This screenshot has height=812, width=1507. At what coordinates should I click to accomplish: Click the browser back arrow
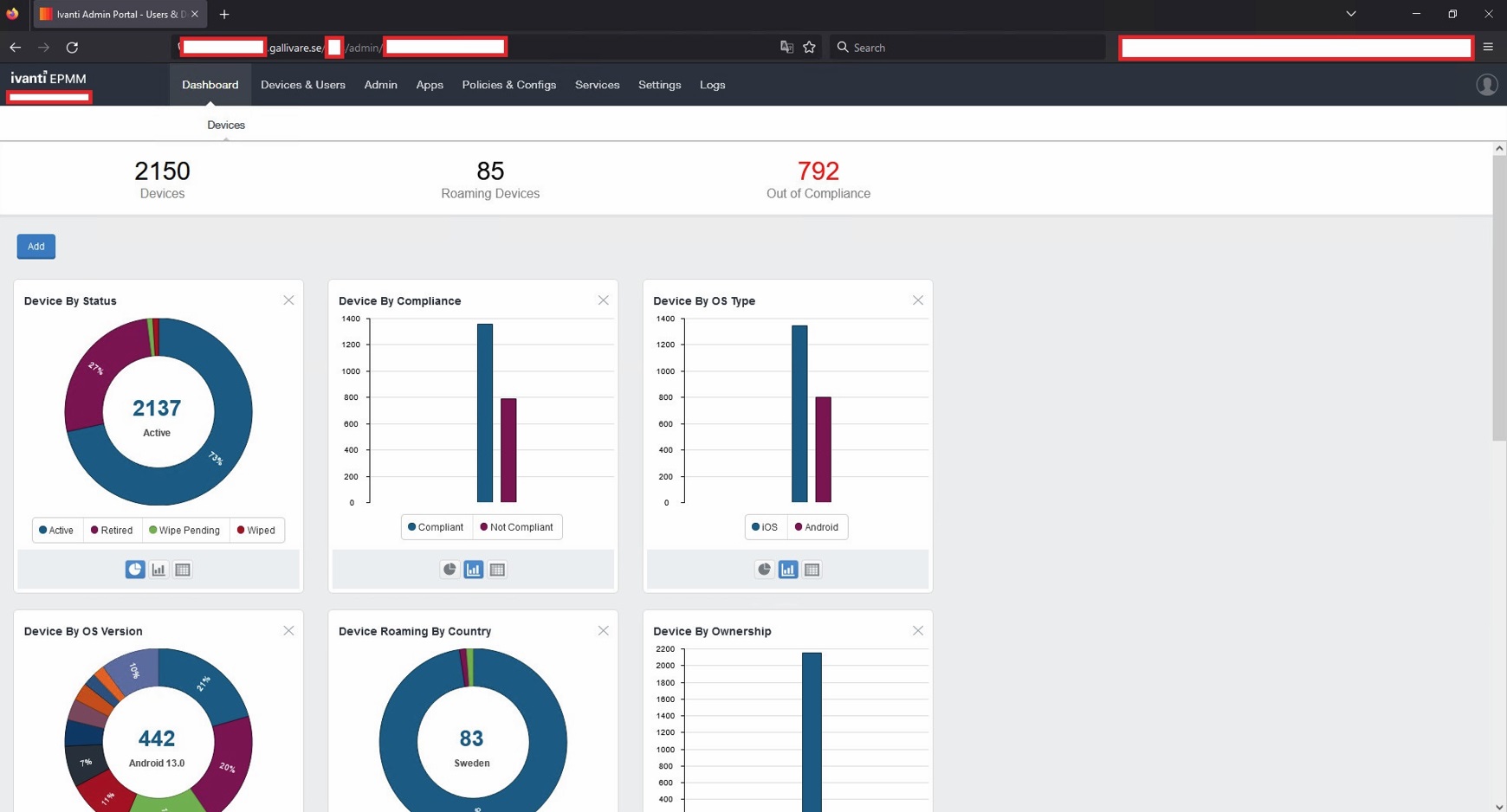16,48
